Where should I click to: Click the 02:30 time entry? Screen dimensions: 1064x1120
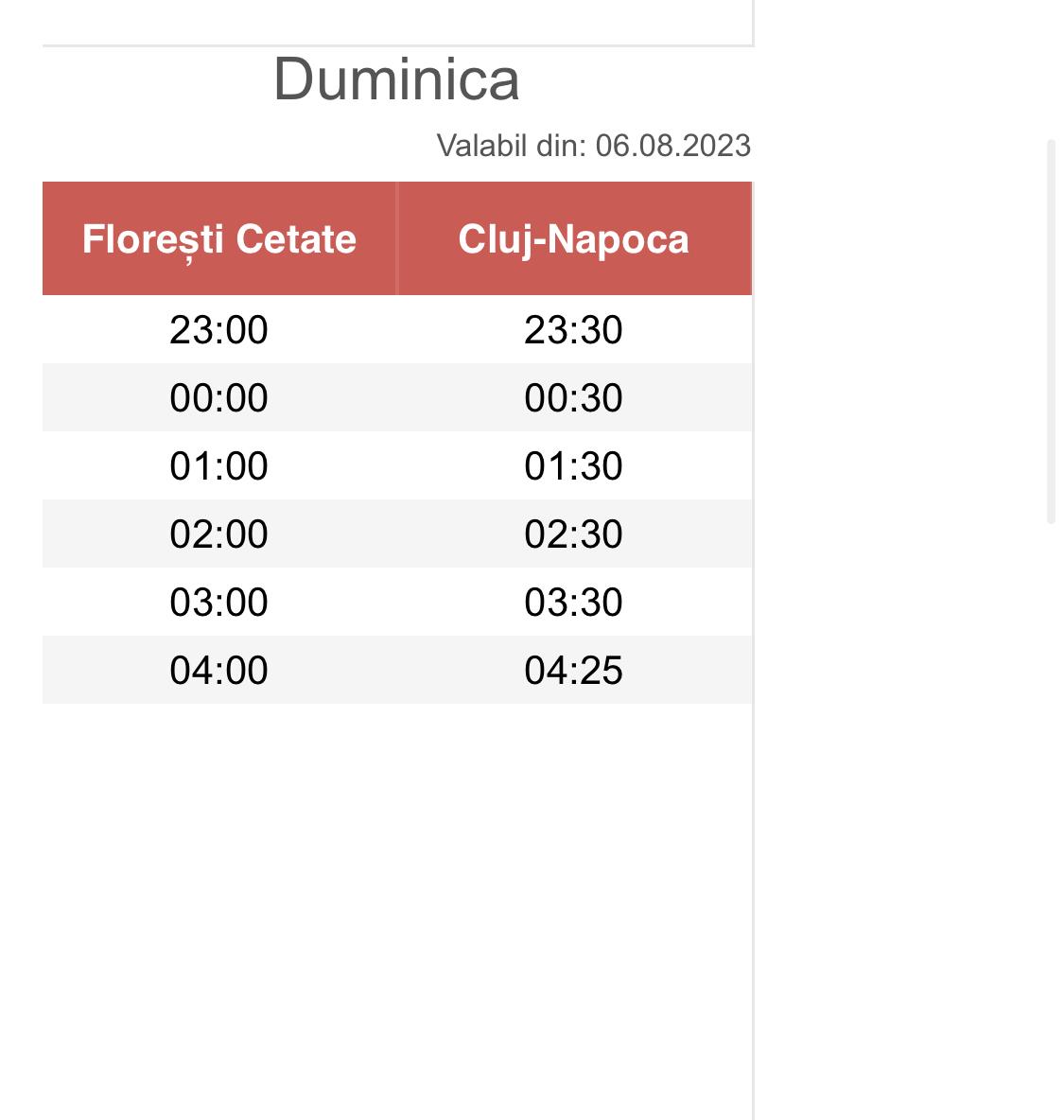573,534
